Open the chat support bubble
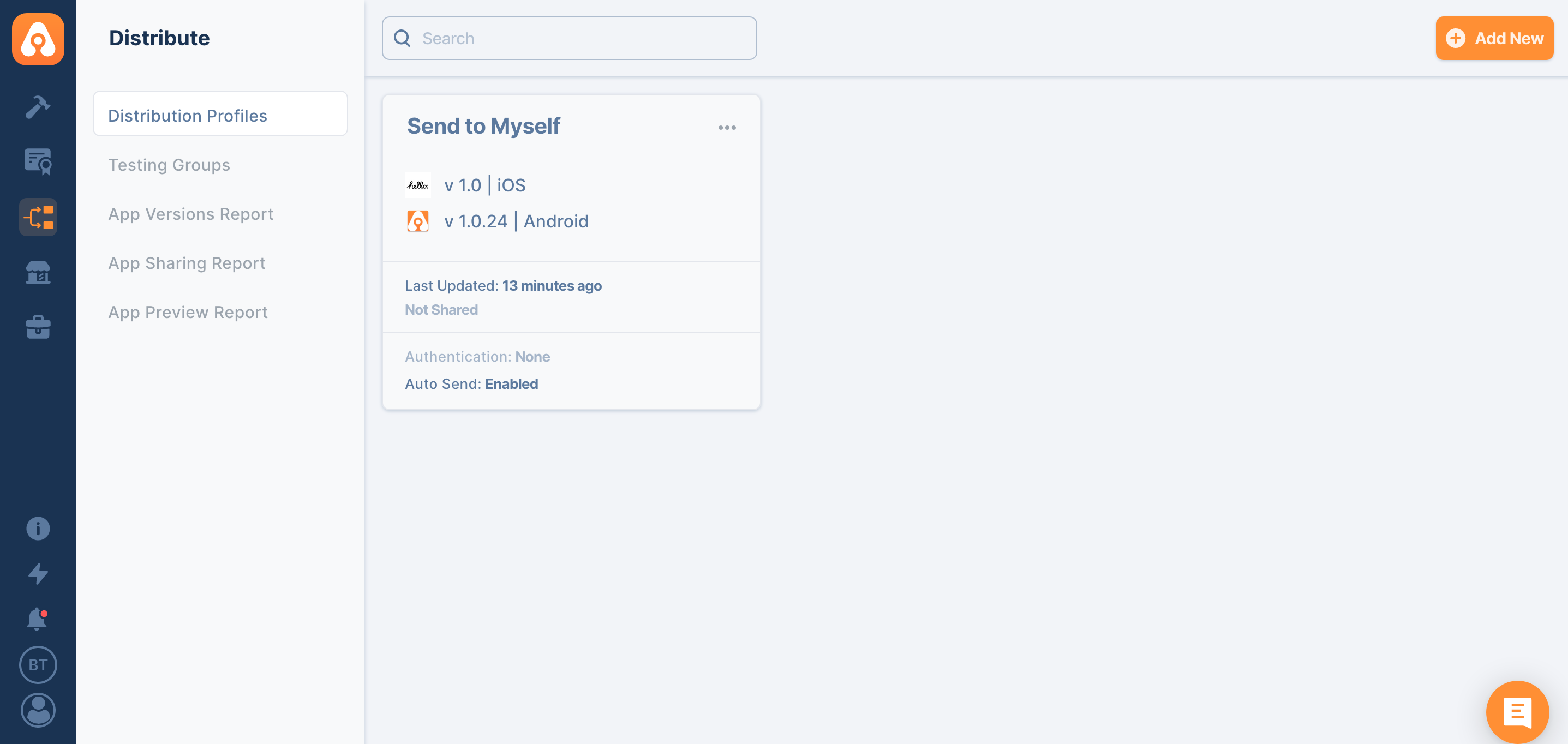Screen dimensions: 1568x744 click(1517, 712)
